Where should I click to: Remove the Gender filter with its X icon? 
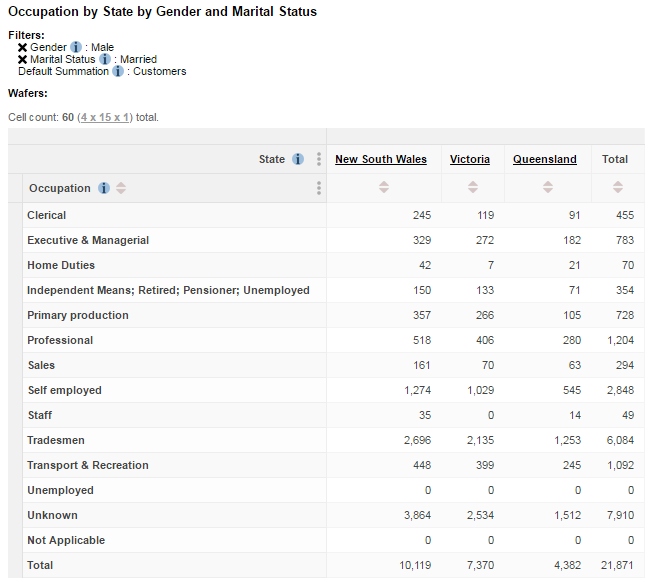pos(23,47)
